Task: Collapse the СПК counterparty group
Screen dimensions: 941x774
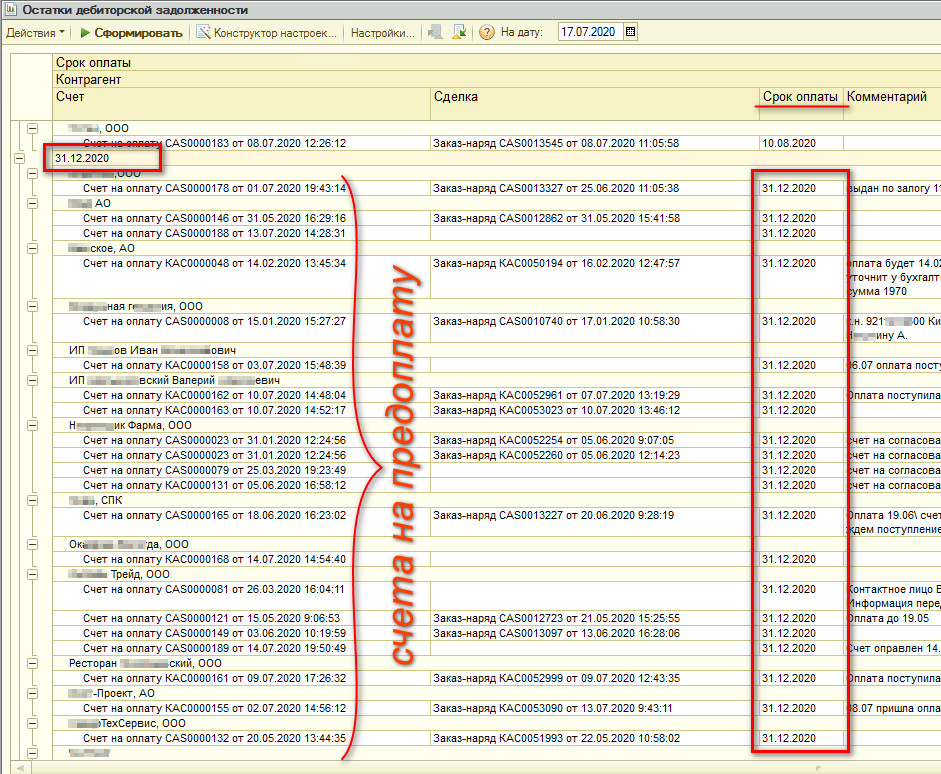Action: click(32, 500)
